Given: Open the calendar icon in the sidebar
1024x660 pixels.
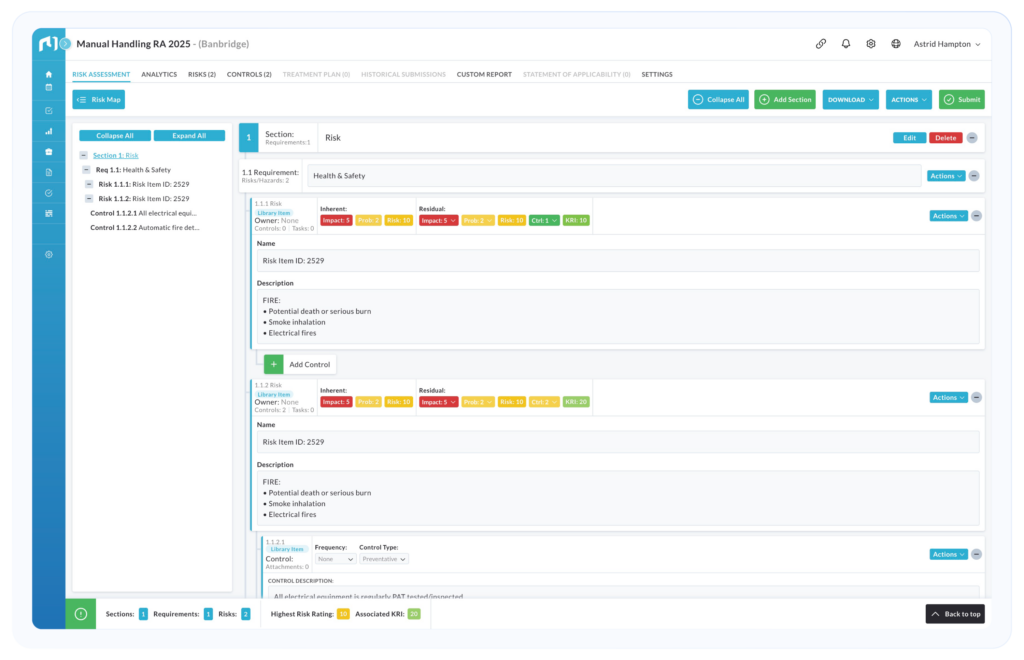Looking at the screenshot, I should click(x=48, y=87).
